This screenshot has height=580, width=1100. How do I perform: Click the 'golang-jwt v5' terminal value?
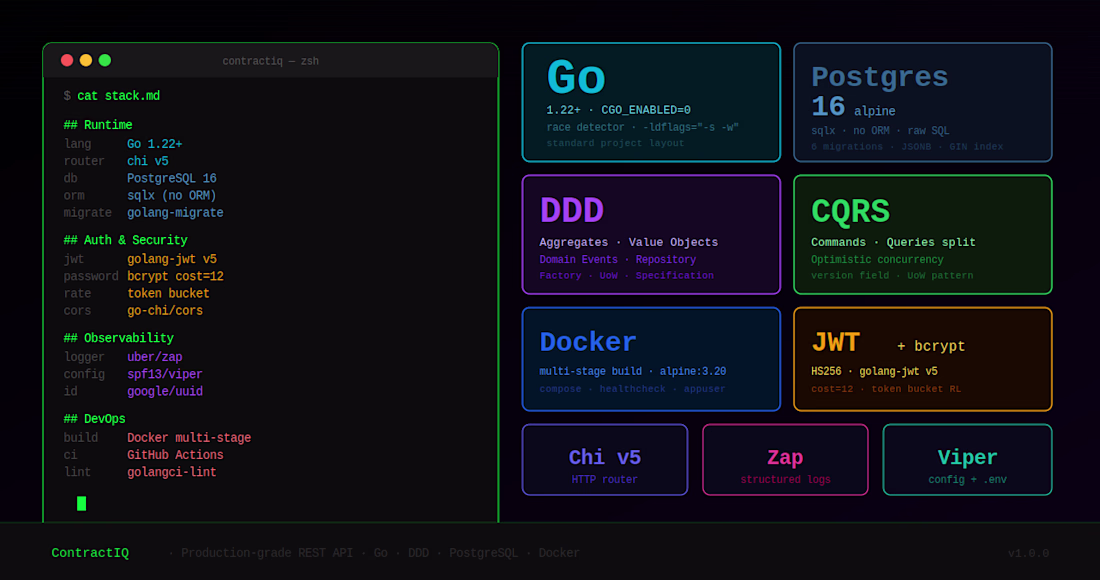tap(172, 259)
